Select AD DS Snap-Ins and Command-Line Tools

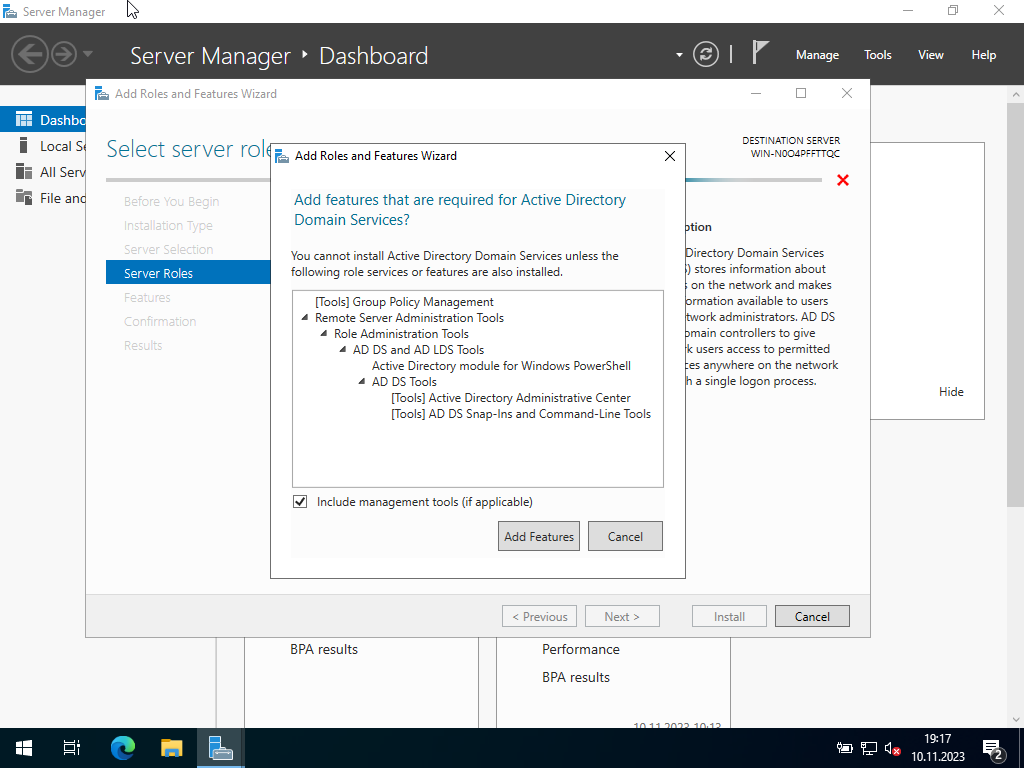coord(521,413)
